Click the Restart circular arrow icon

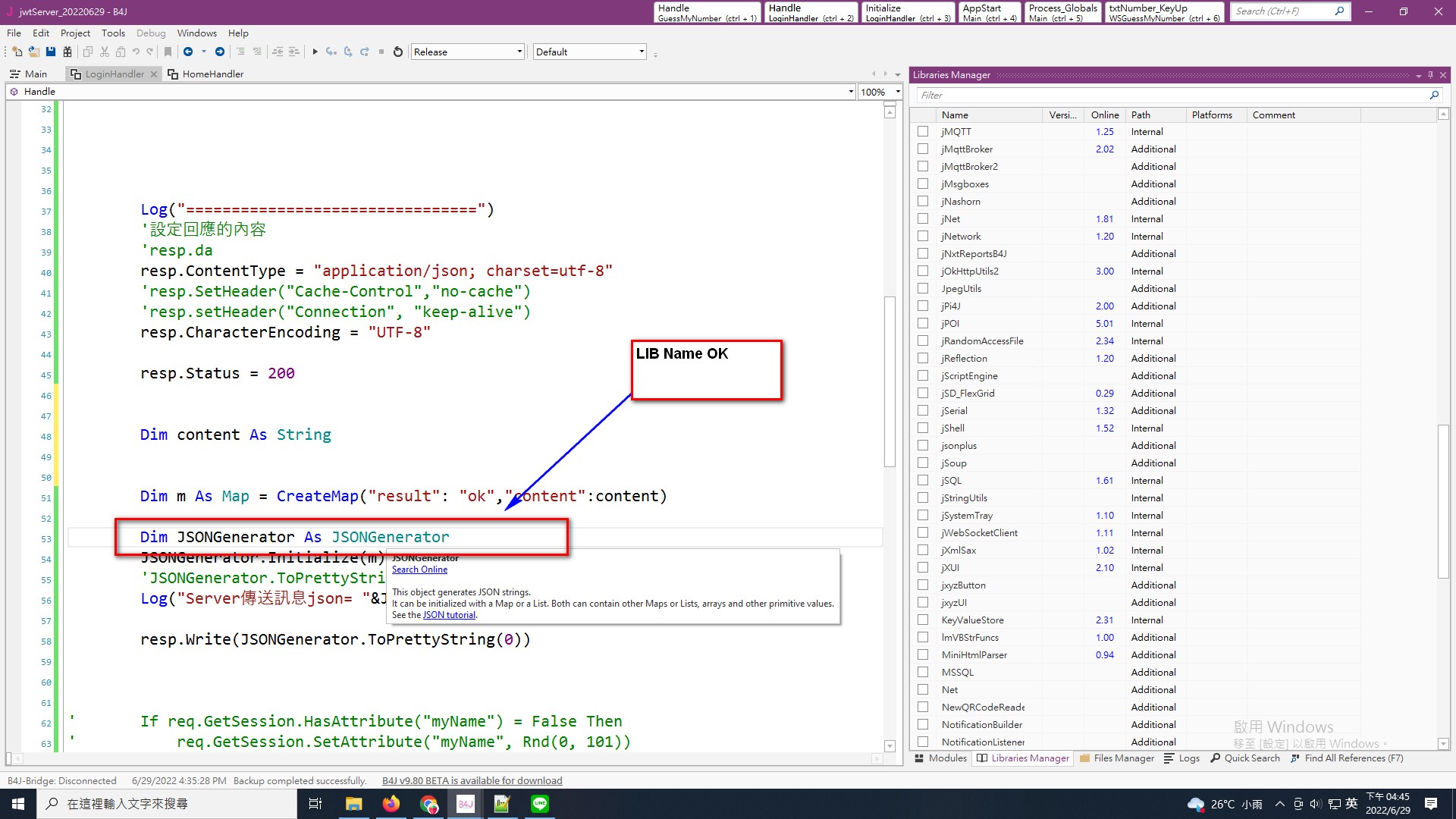398,52
